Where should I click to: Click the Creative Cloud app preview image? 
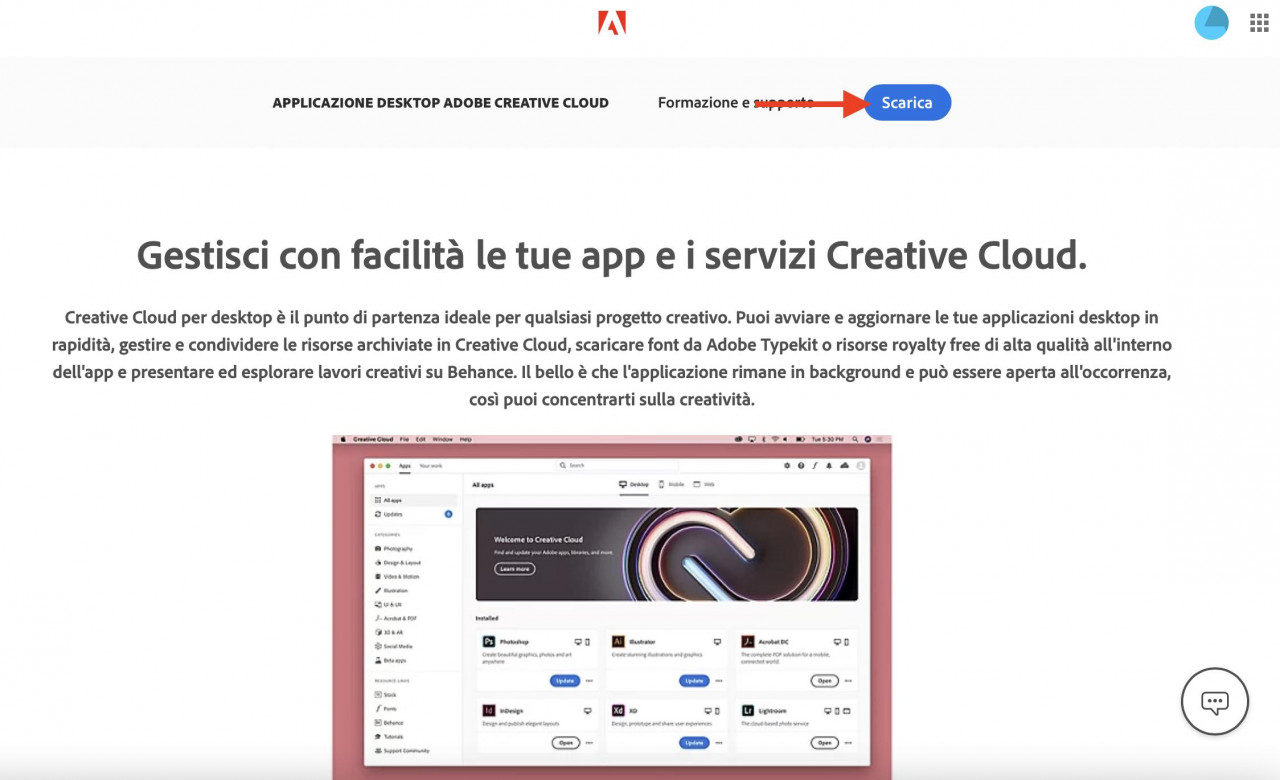coord(612,607)
